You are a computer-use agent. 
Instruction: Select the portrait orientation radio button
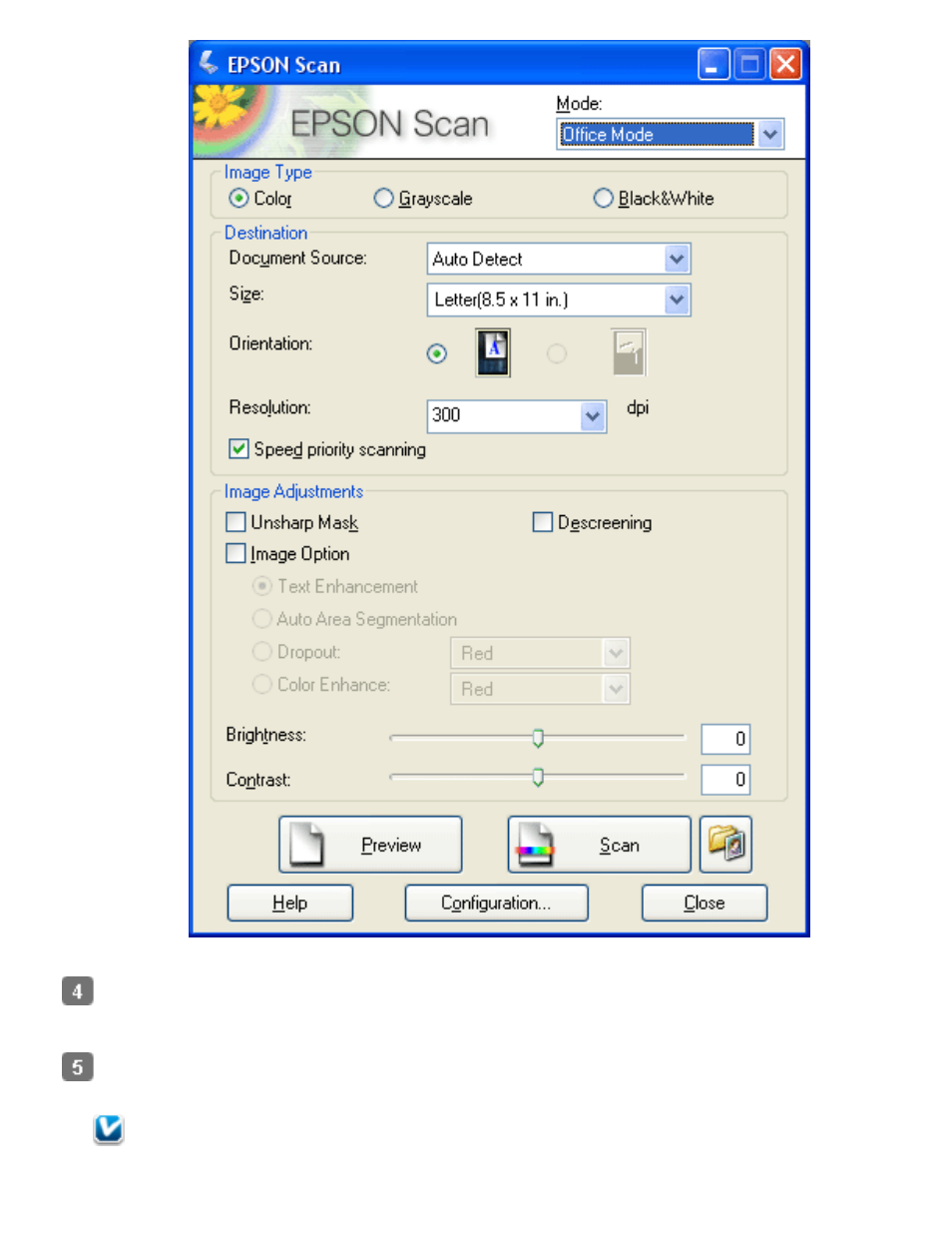pos(436,353)
